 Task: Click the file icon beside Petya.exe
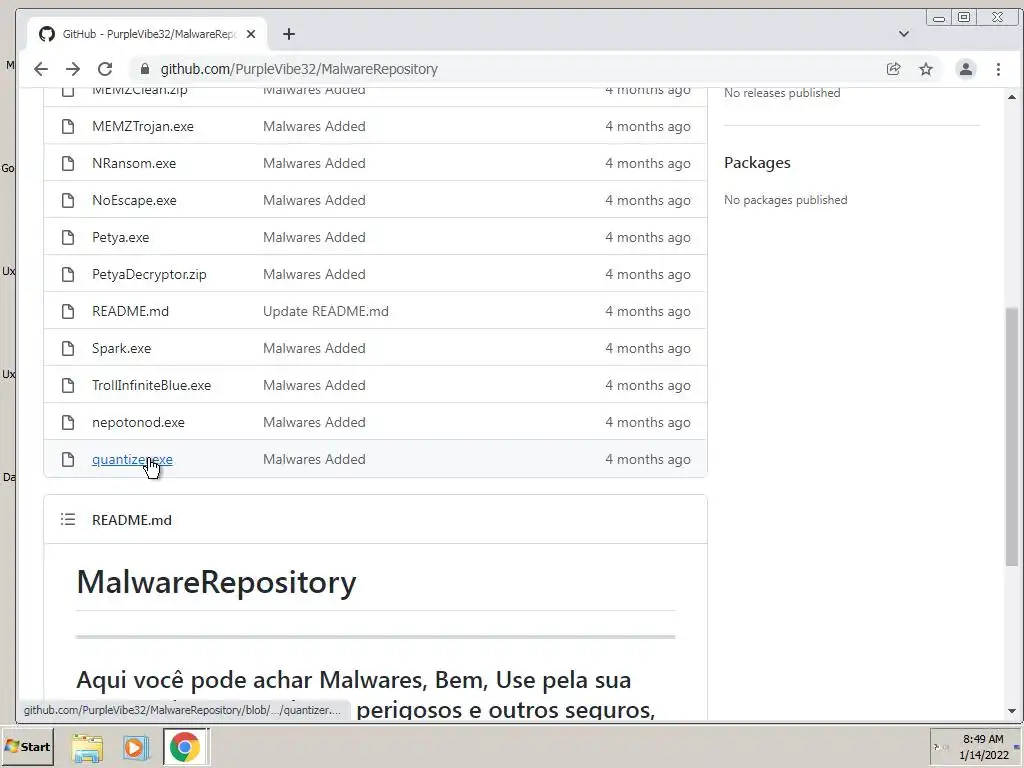(68, 237)
